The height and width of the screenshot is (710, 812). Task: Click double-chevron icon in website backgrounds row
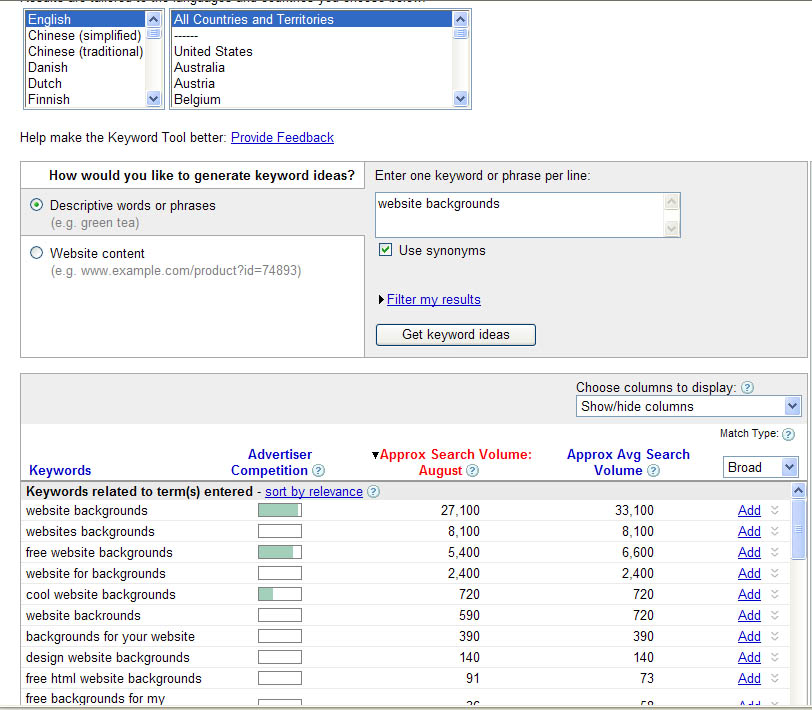pos(774,511)
